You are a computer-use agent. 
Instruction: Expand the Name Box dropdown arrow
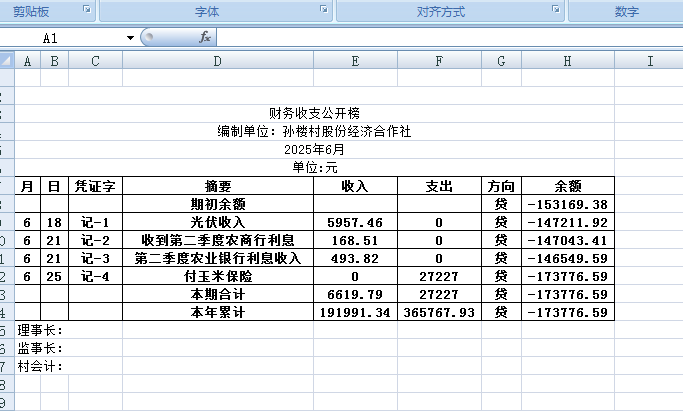(x=130, y=37)
